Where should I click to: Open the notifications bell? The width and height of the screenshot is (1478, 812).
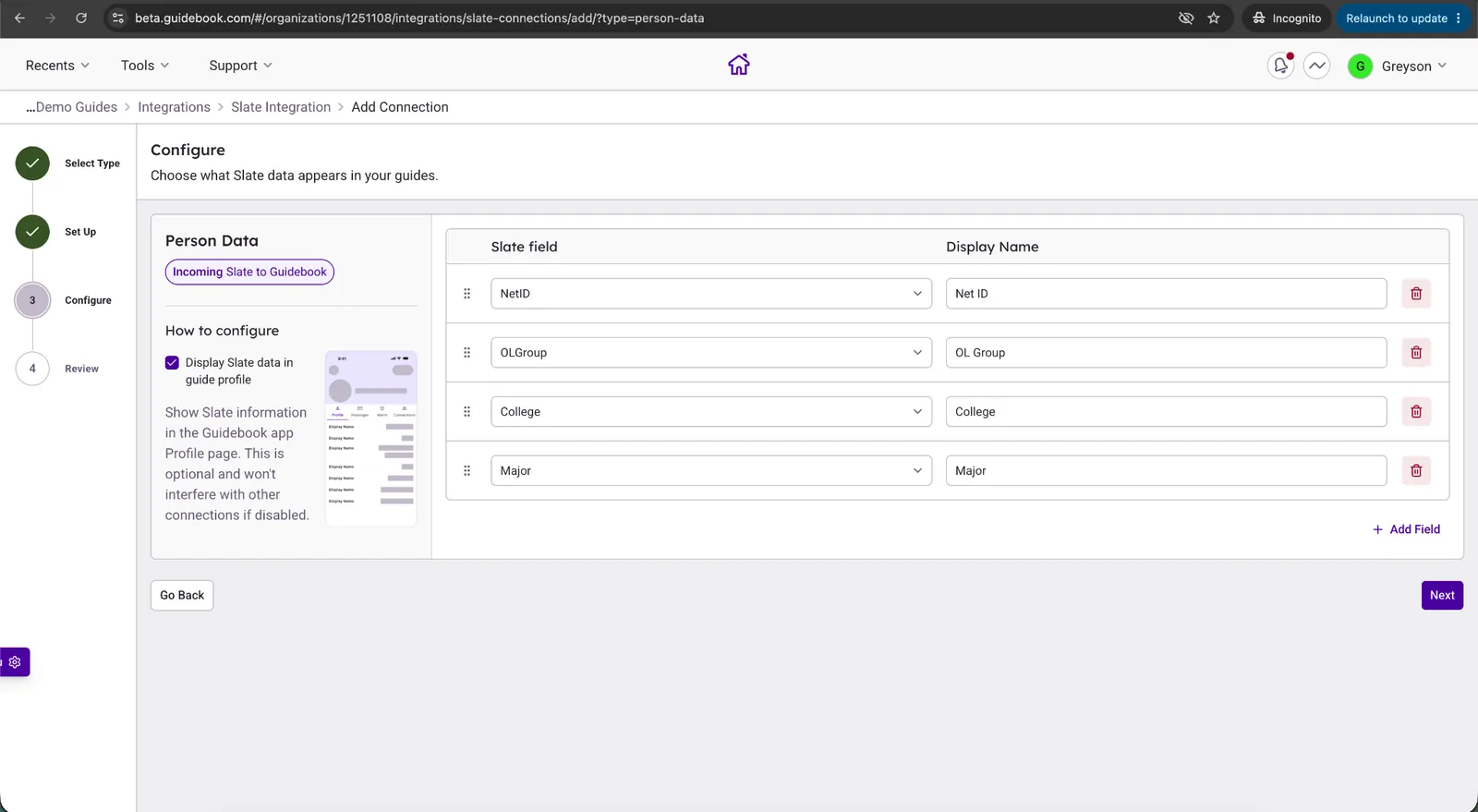click(1280, 66)
